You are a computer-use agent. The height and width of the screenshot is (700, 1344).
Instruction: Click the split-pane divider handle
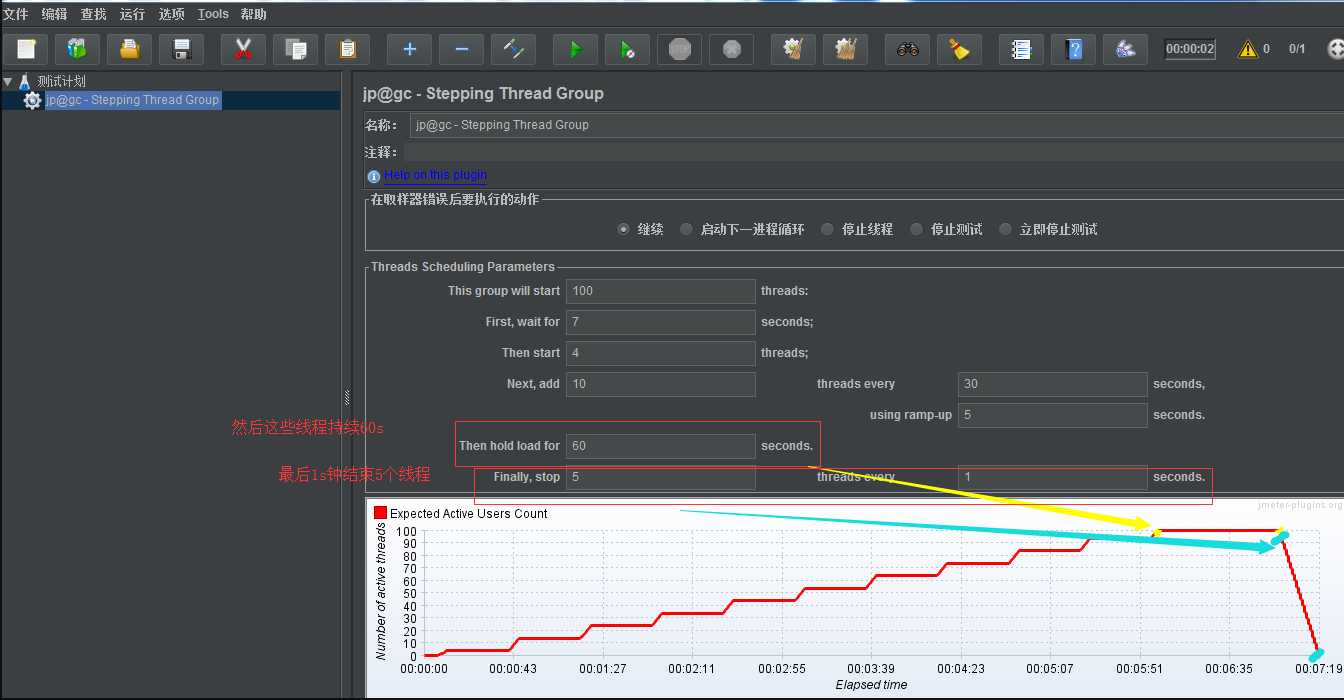(x=347, y=397)
